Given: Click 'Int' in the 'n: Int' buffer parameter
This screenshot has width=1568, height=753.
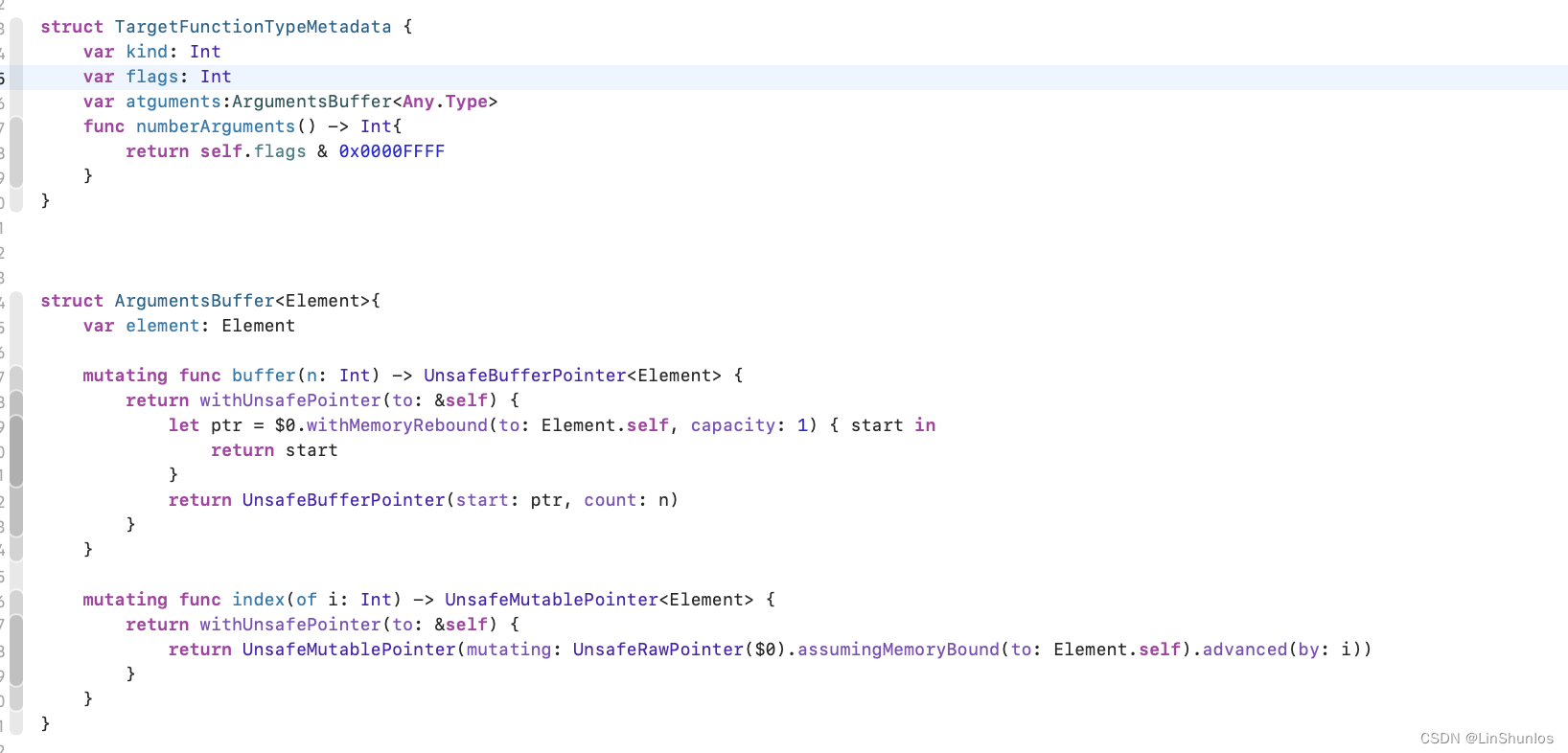Looking at the screenshot, I should pos(355,376).
